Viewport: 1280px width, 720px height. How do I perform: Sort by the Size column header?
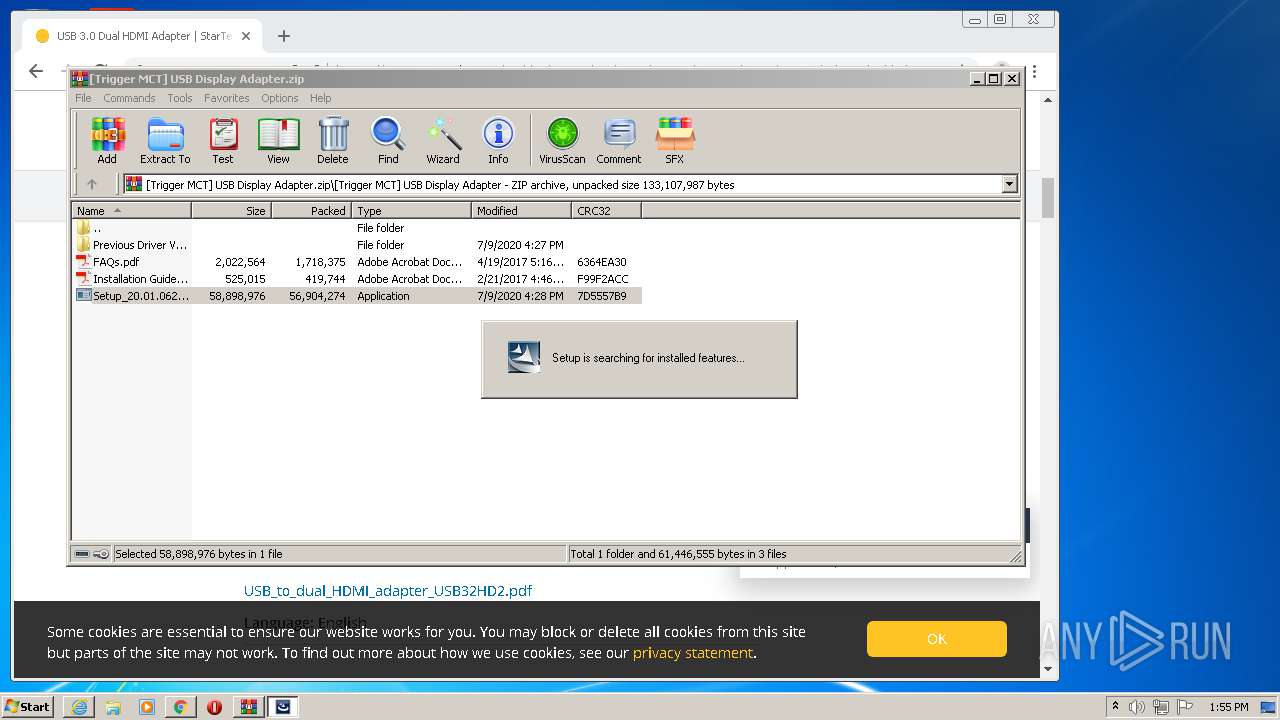[231, 211]
